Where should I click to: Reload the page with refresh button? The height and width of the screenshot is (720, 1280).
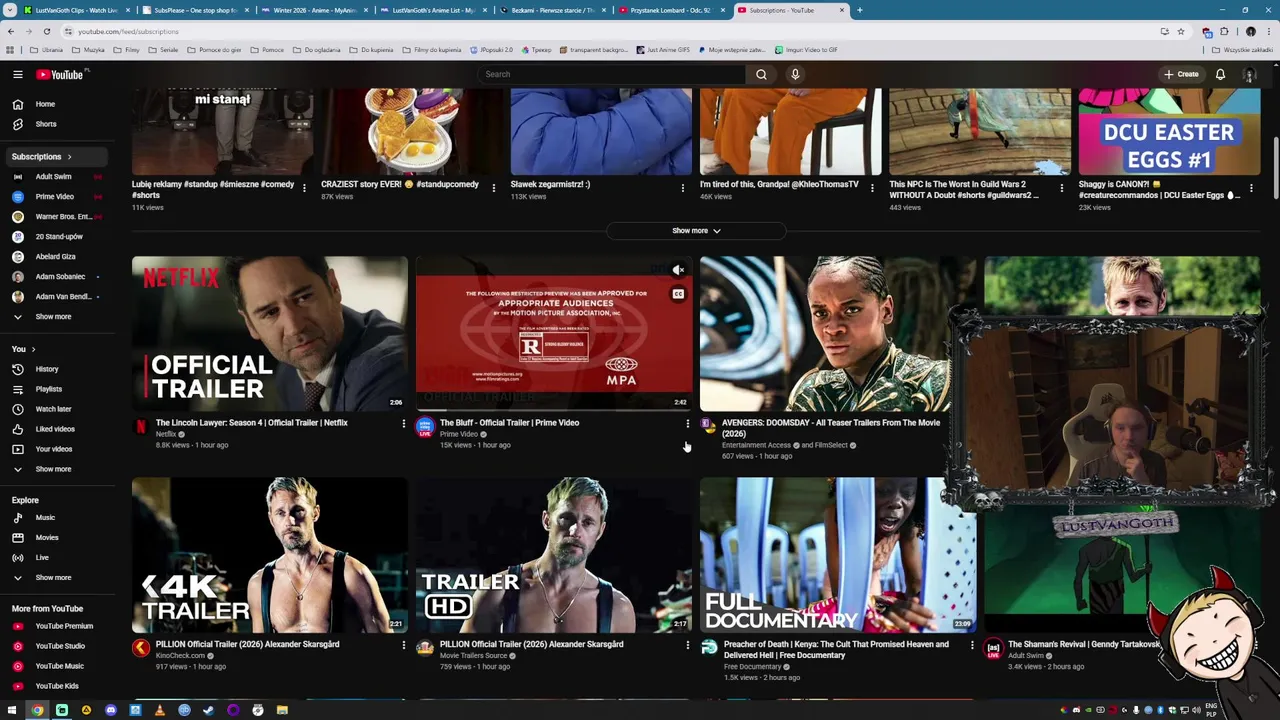pos(46,31)
